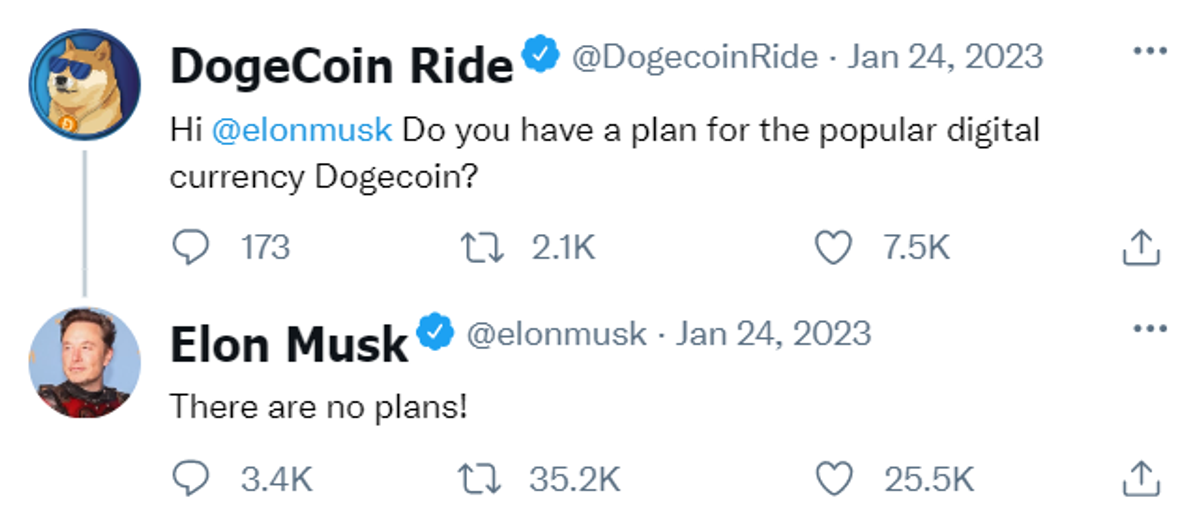
Task: Open more options for DogeCoin Ride tweet
Action: click(x=1149, y=53)
